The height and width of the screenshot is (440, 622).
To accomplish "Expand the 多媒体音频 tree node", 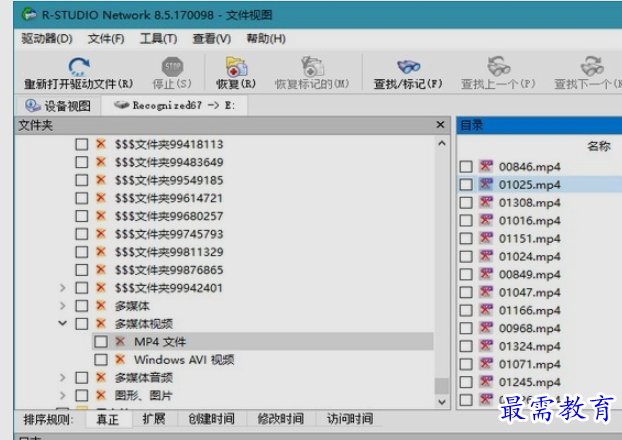I will pos(63,377).
